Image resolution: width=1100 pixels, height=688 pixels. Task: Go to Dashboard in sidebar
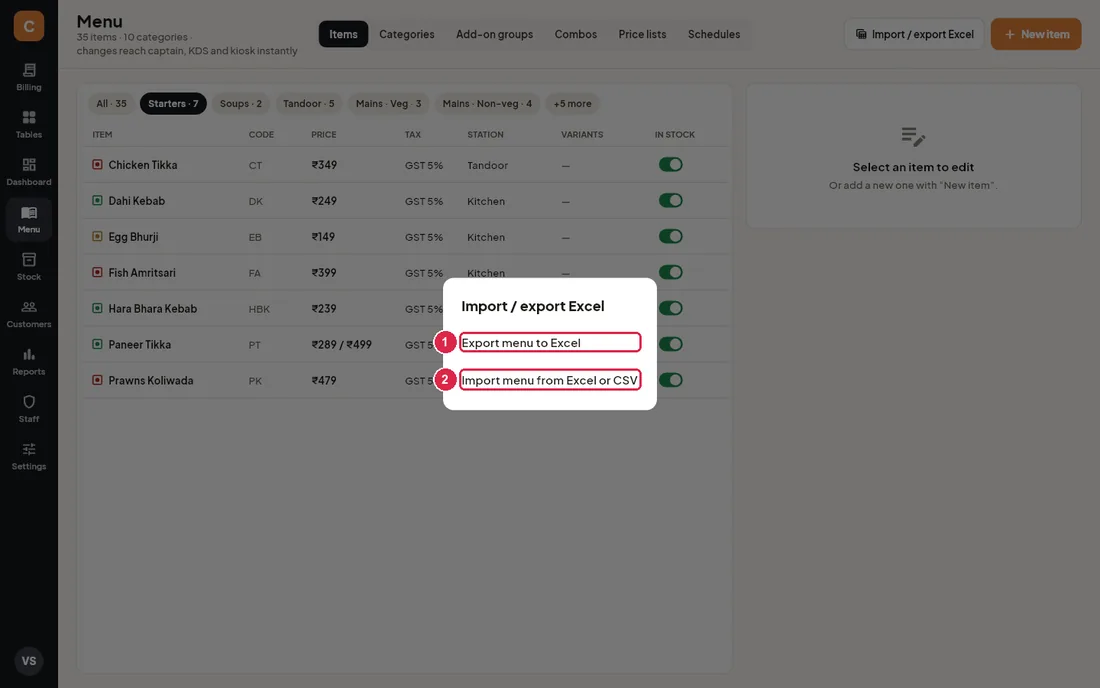click(x=29, y=172)
